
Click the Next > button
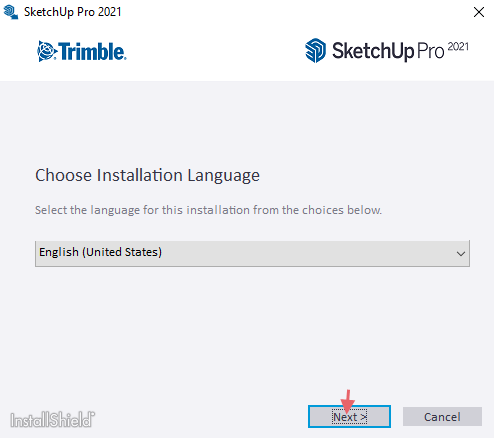pos(349,417)
